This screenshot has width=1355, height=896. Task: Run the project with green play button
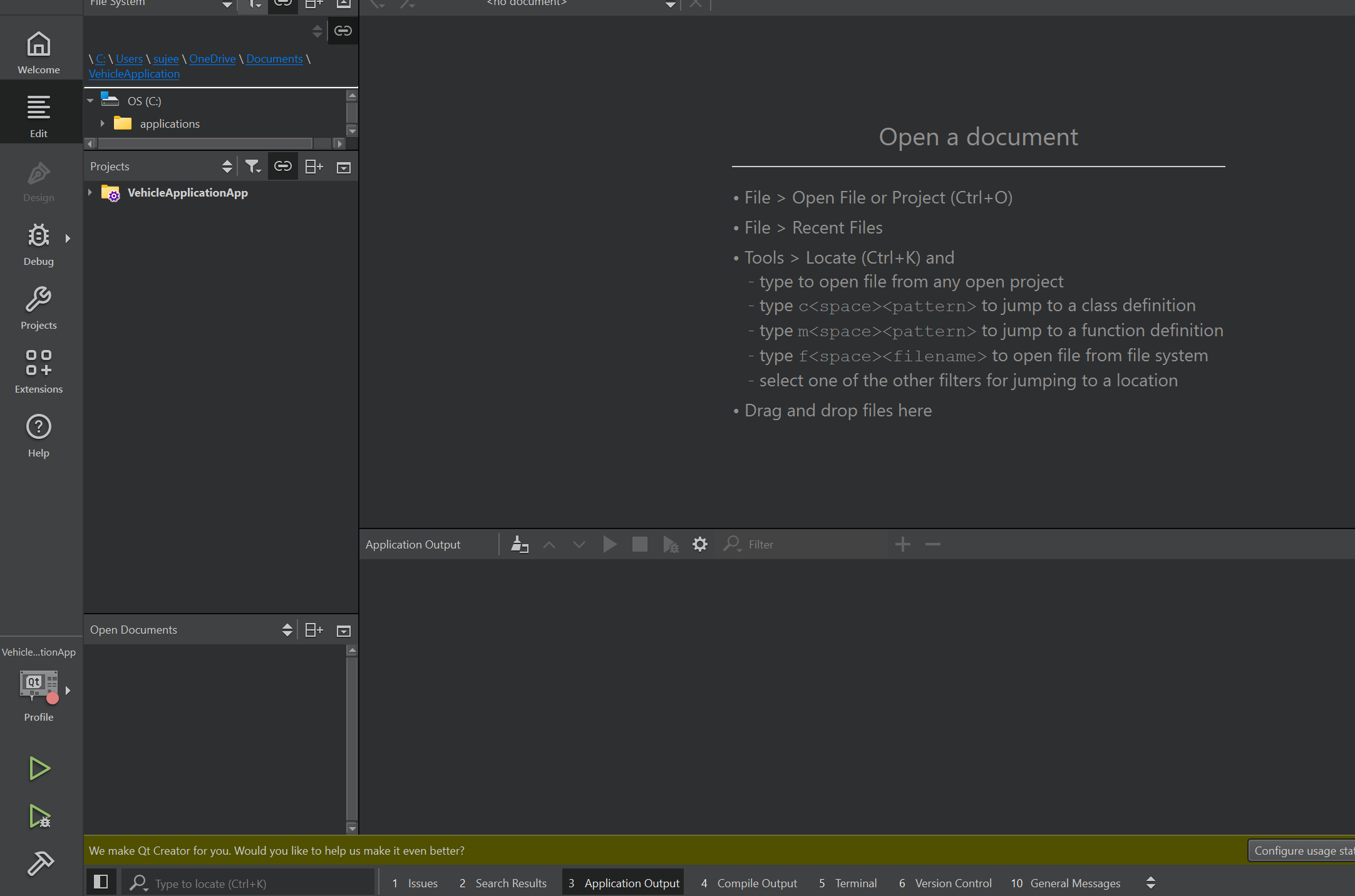(39, 768)
